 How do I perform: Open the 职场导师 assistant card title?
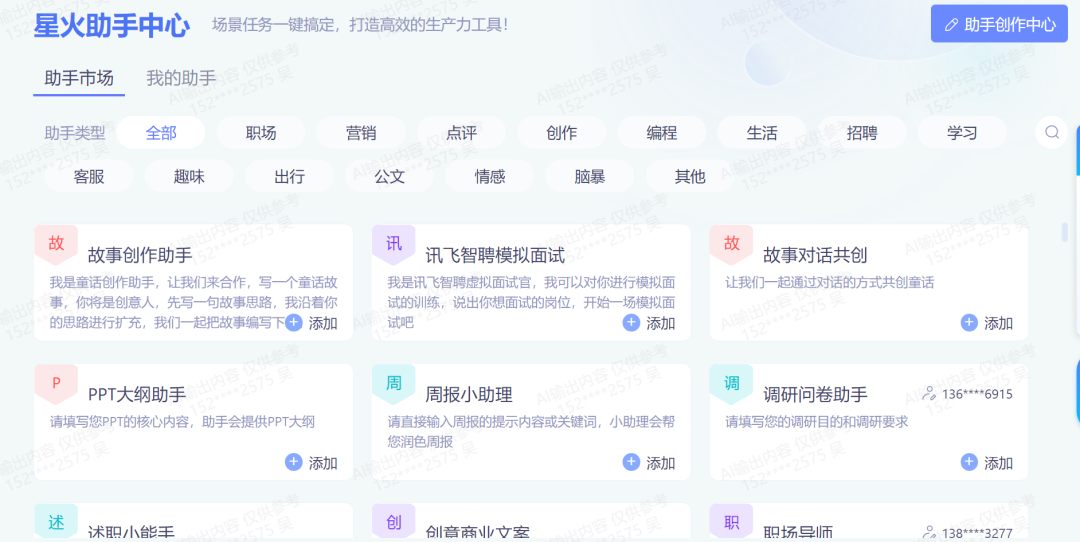coord(798,533)
